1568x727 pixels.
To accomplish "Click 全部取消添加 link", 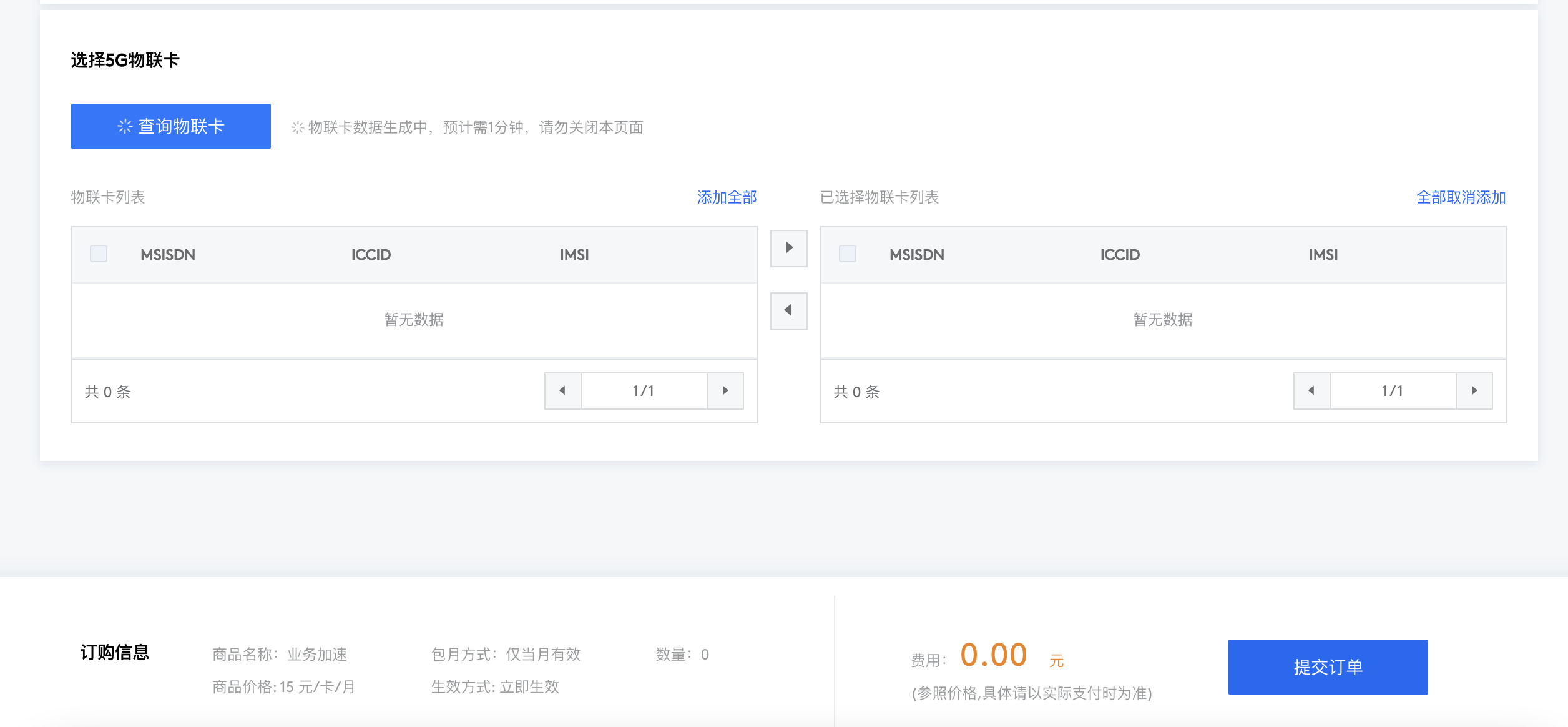I will (1461, 197).
